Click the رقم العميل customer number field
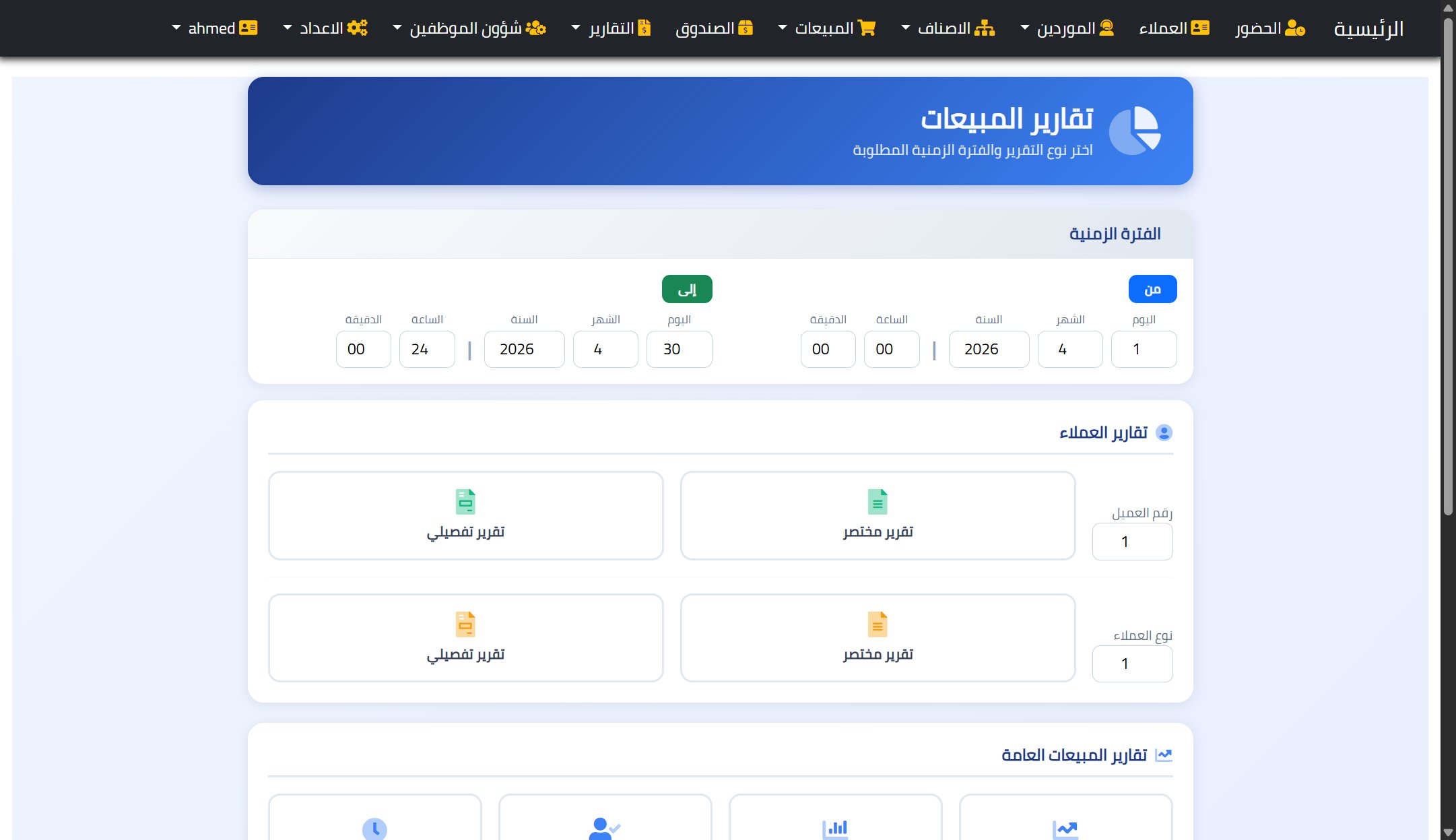Screen dimensions: 1456x840 pos(1132,542)
